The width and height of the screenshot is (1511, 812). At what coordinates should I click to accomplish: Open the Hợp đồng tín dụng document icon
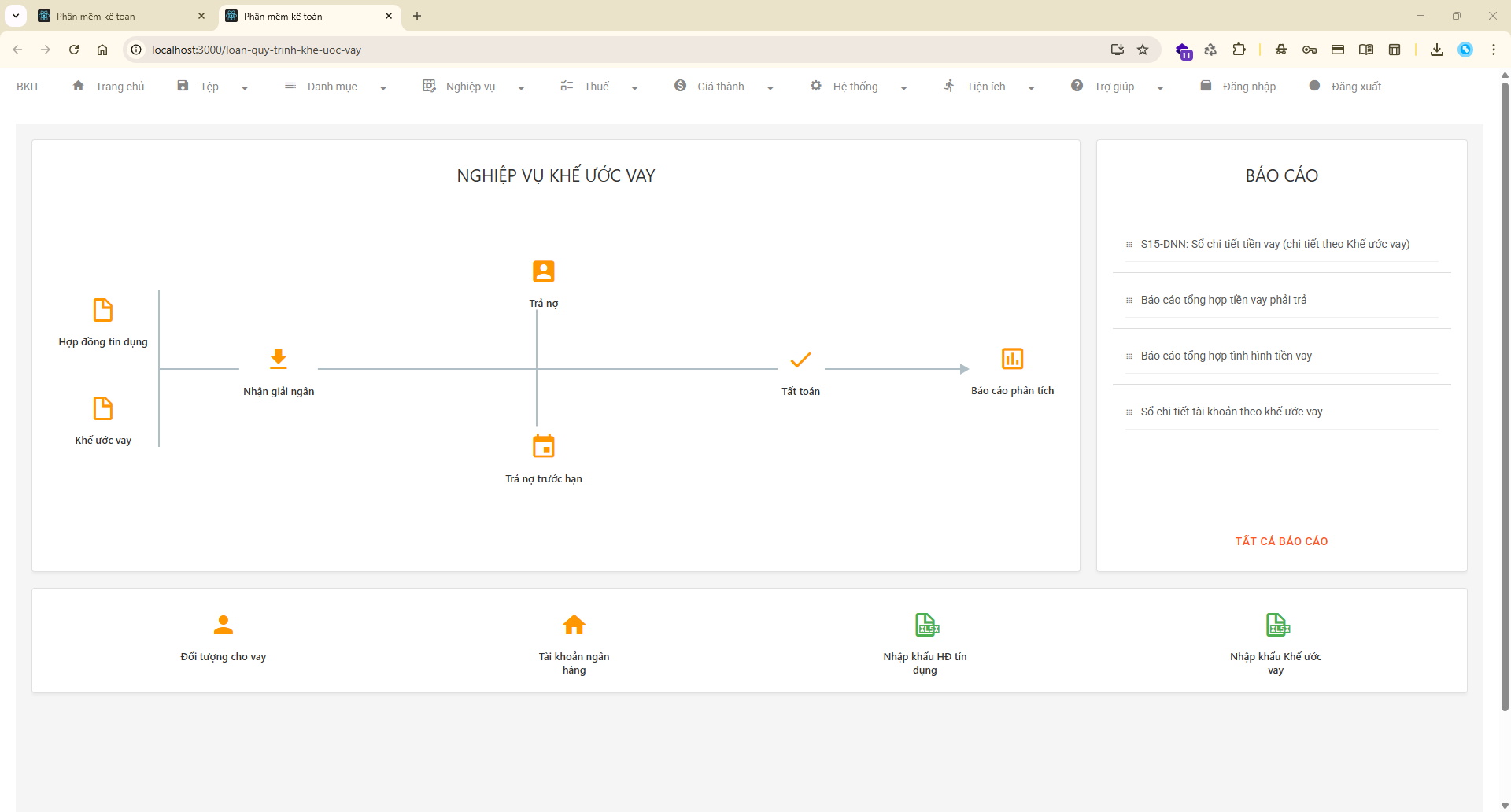103,310
